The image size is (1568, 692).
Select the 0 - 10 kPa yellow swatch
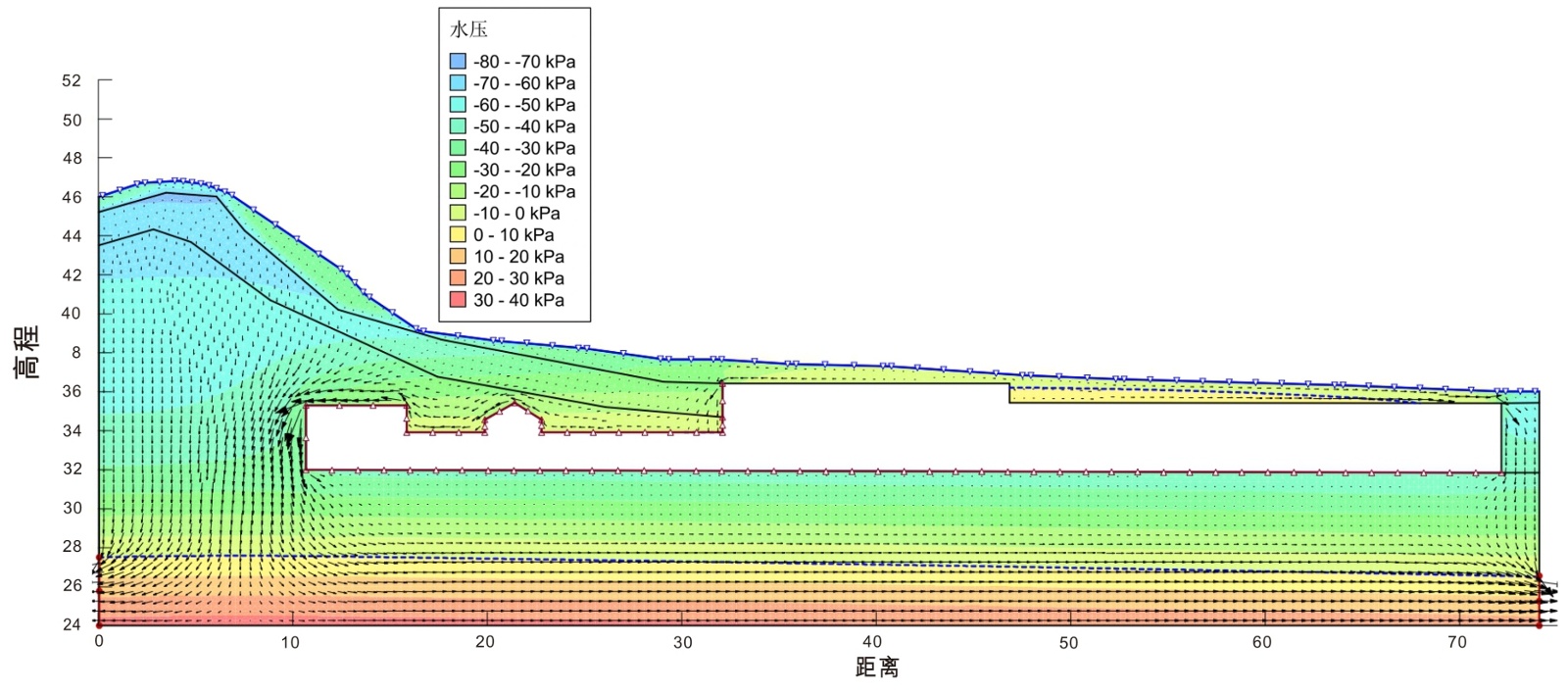coord(458,235)
